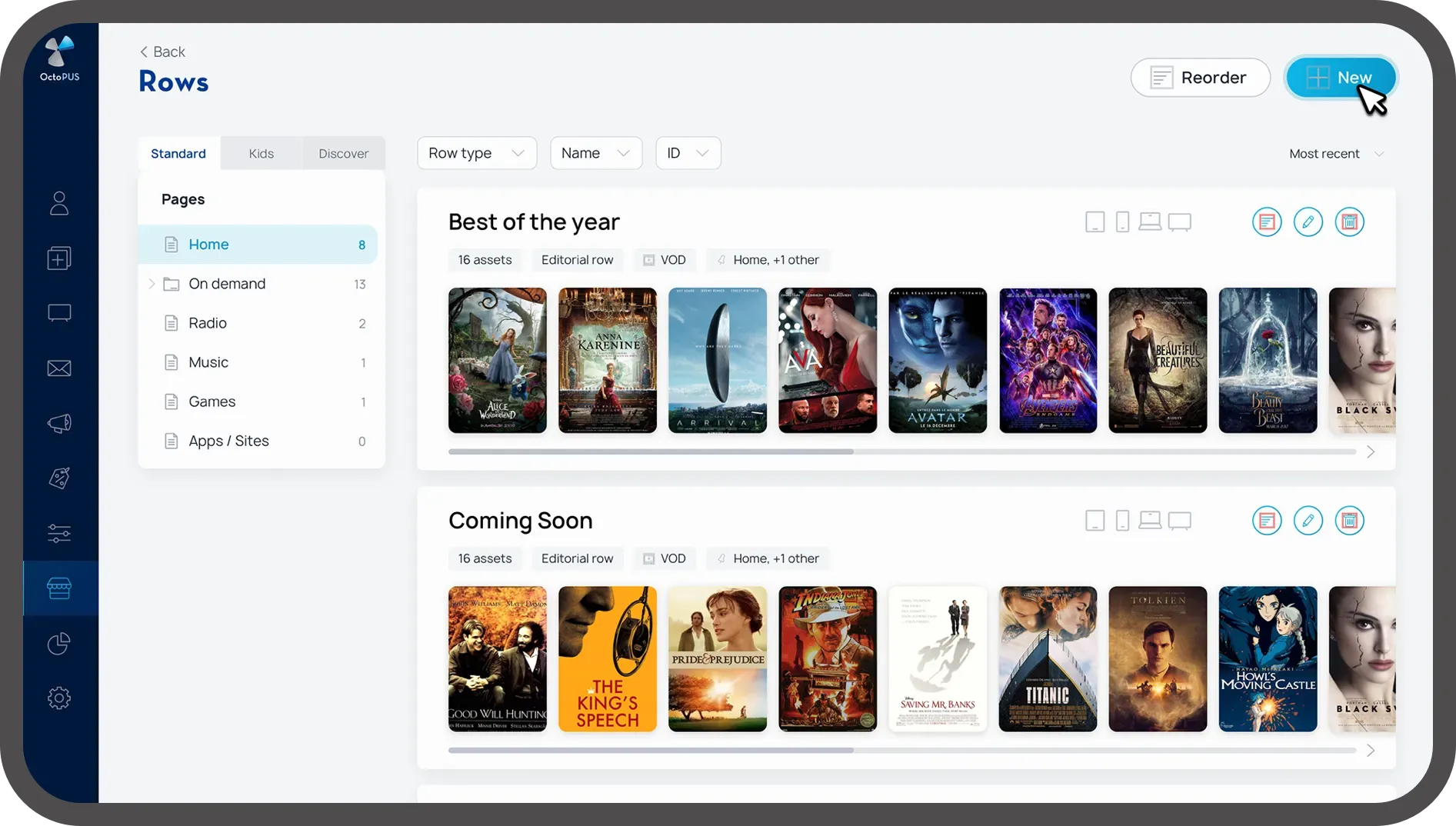The height and width of the screenshot is (826, 1456).
Task: Open the Arrival poster
Action: pyautogui.click(x=718, y=361)
